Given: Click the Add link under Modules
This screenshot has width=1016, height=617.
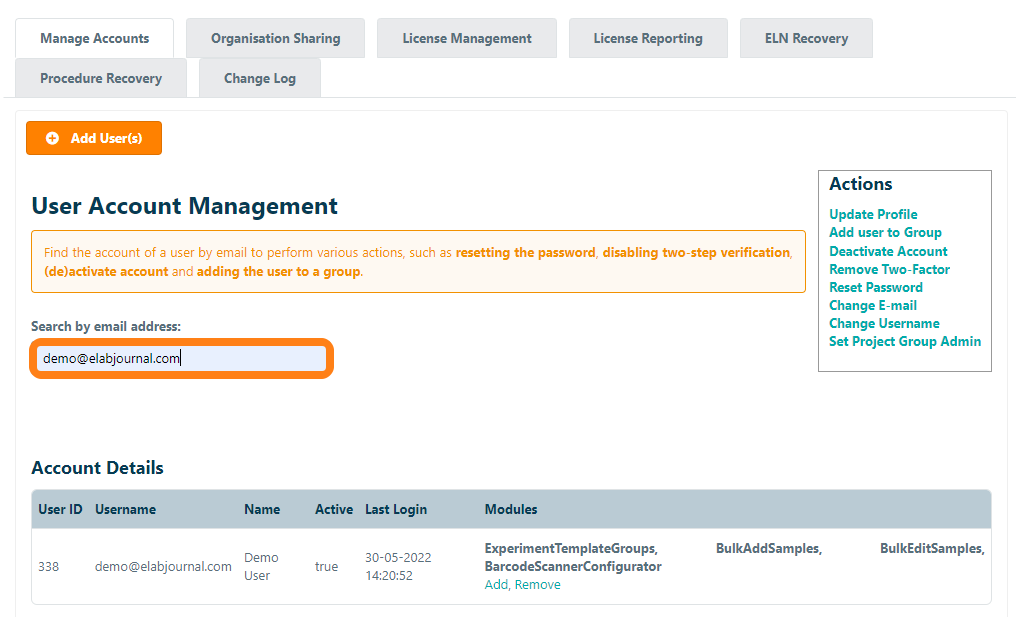Looking at the screenshot, I should pyautogui.click(x=496, y=585).
